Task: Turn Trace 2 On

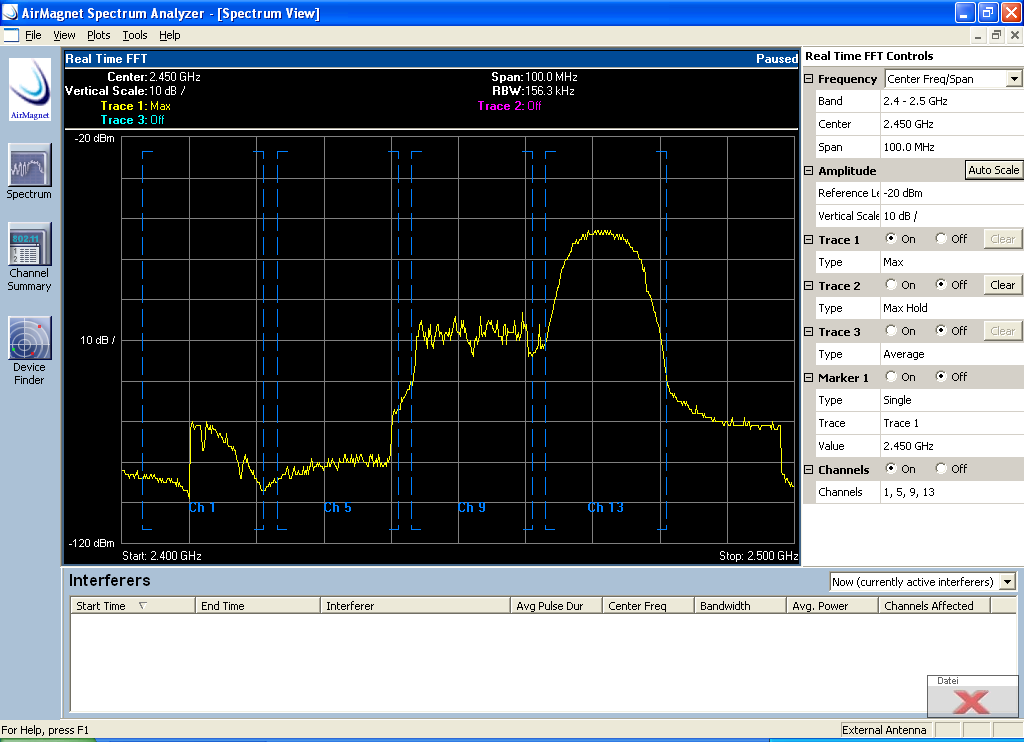Action: click(x=891, y=285)
